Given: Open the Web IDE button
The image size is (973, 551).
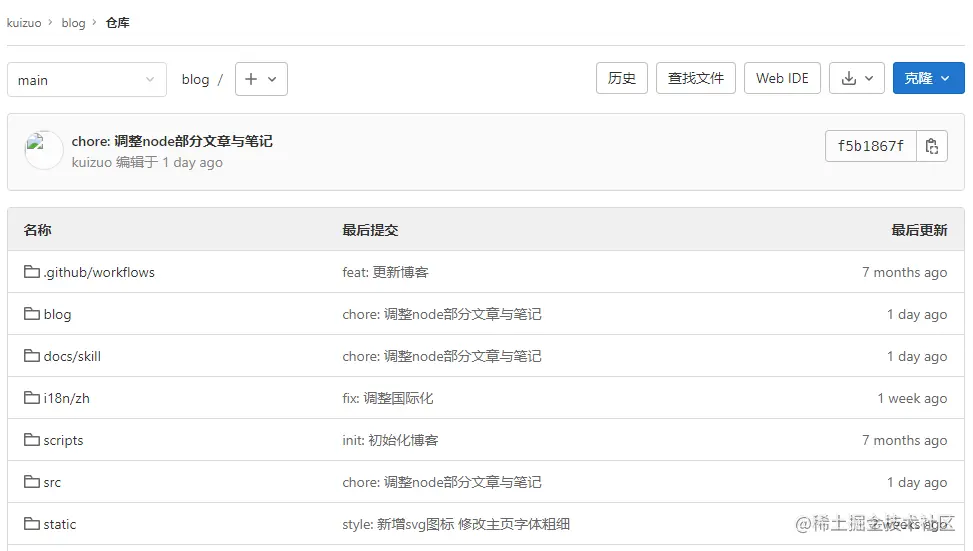Looking at the screenshot, I should click(782, 78).
